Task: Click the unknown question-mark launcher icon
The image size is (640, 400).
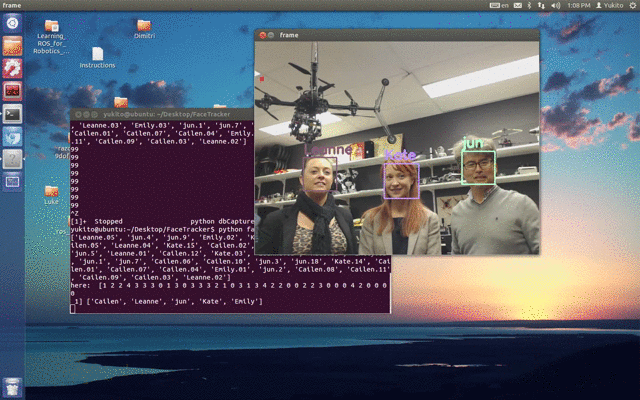Action: point(12,158)
